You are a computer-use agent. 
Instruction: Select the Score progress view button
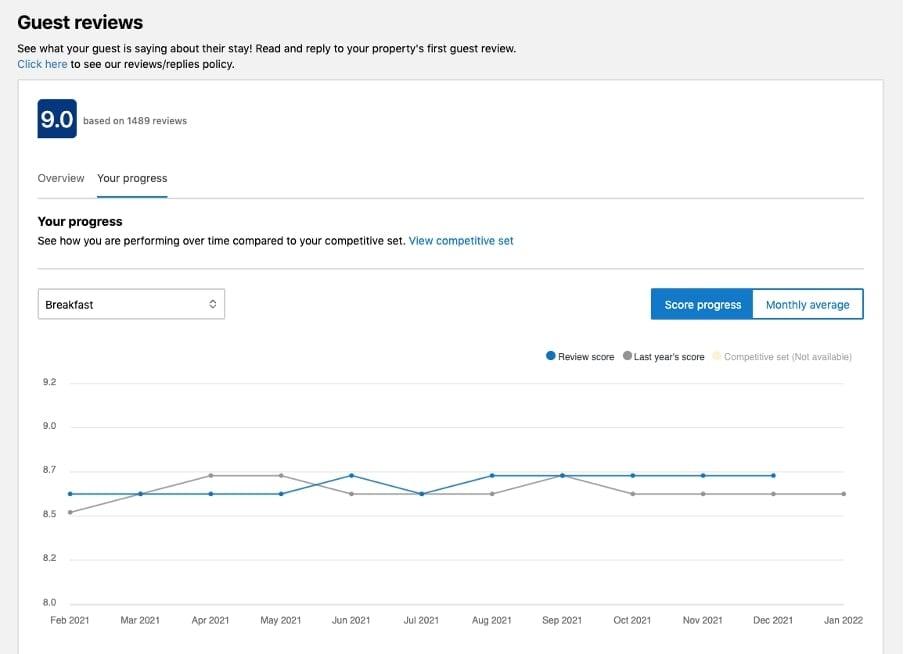click(702, 305)
